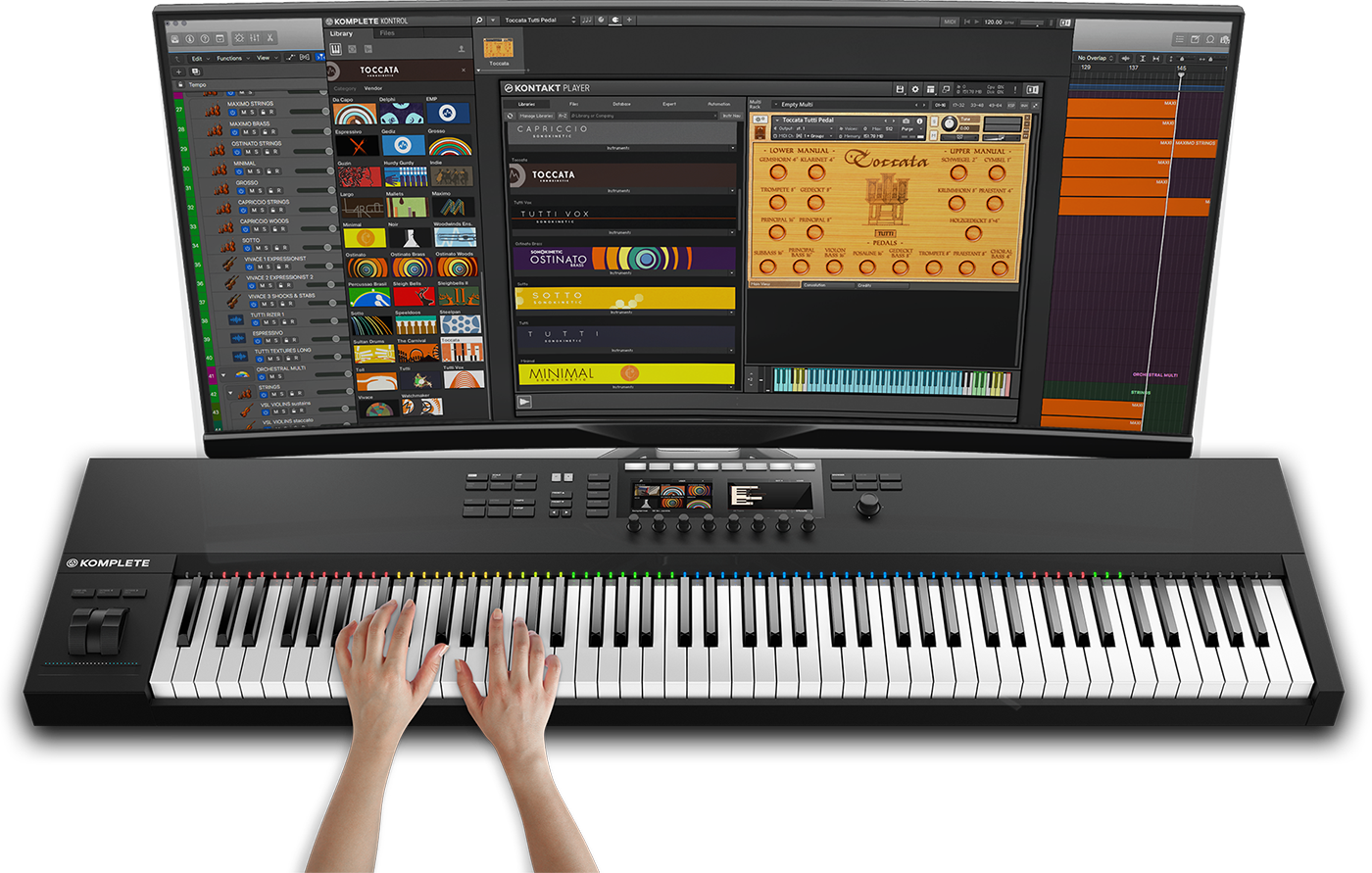
Task: Select the piano-keys instruments icon in Komplete Kontrol
Action: [336, 48]
